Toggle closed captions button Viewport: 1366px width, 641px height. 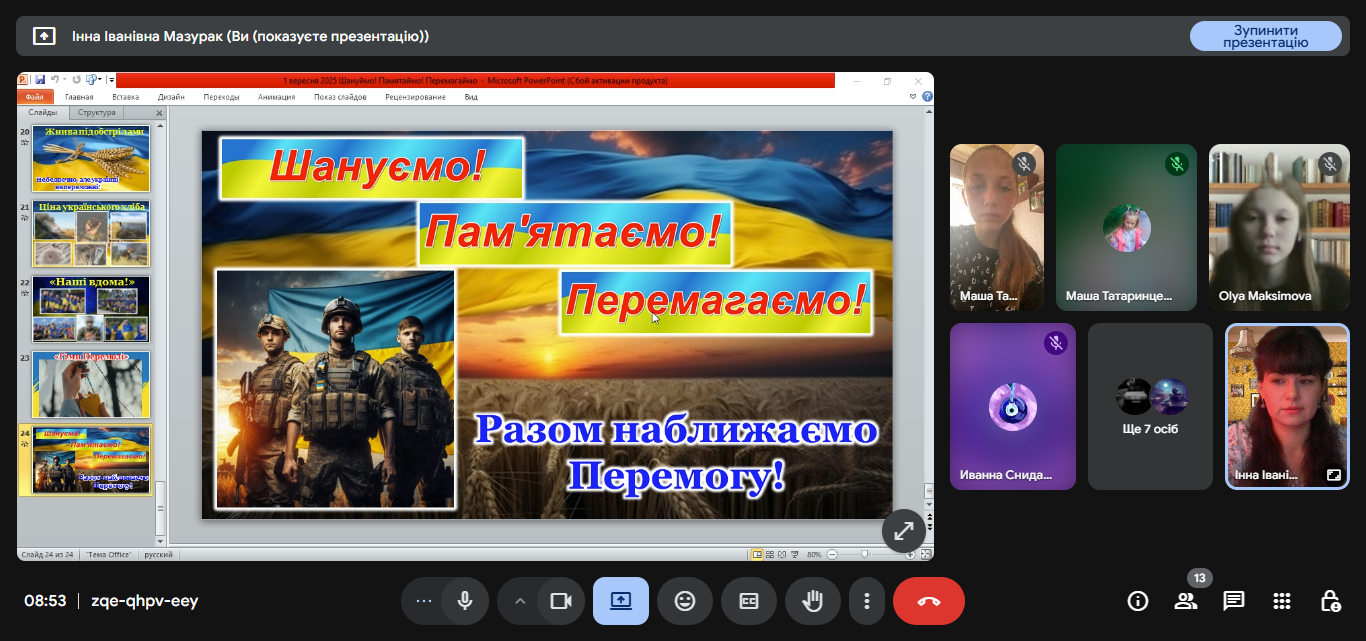(x=748, y=601)
